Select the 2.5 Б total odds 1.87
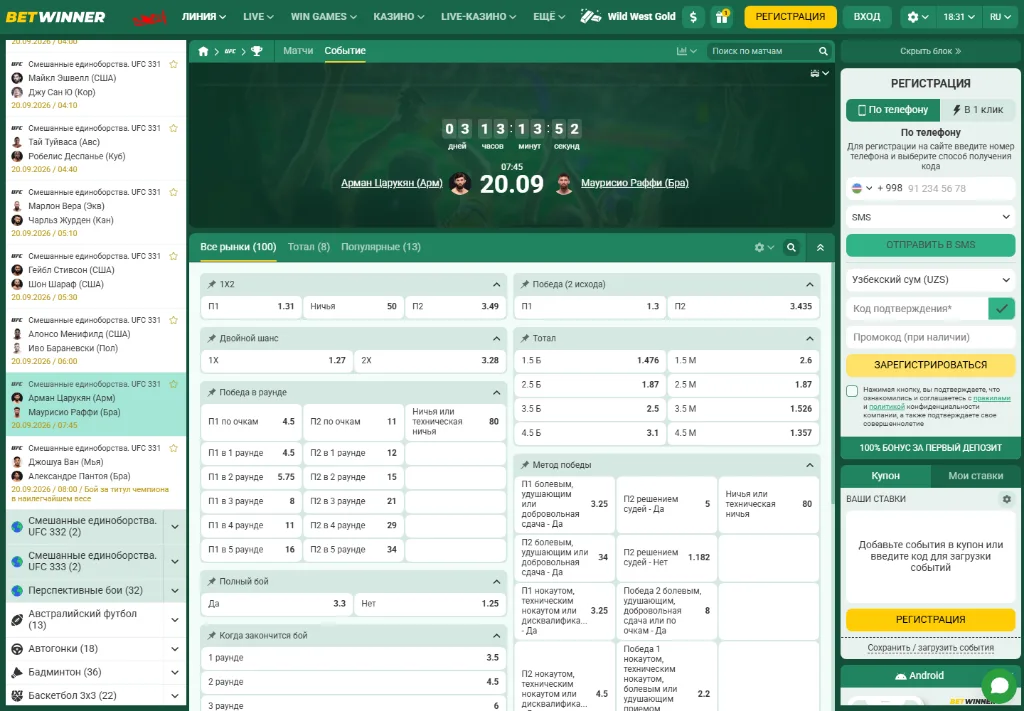The height and width of the screenshot is (711, 1024). [590, 385]
